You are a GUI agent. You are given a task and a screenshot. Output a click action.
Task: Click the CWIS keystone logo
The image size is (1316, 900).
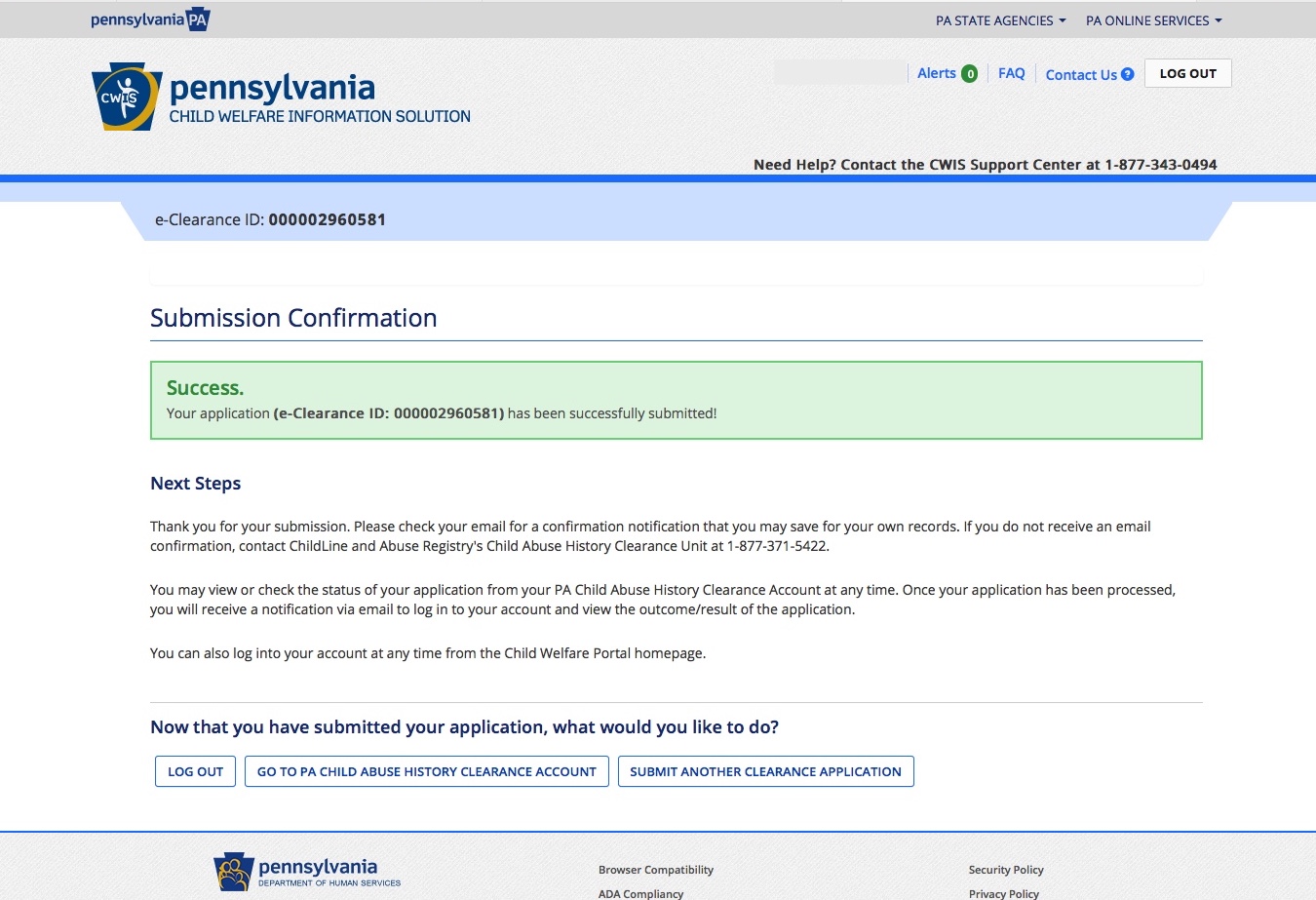click(127, 97)
